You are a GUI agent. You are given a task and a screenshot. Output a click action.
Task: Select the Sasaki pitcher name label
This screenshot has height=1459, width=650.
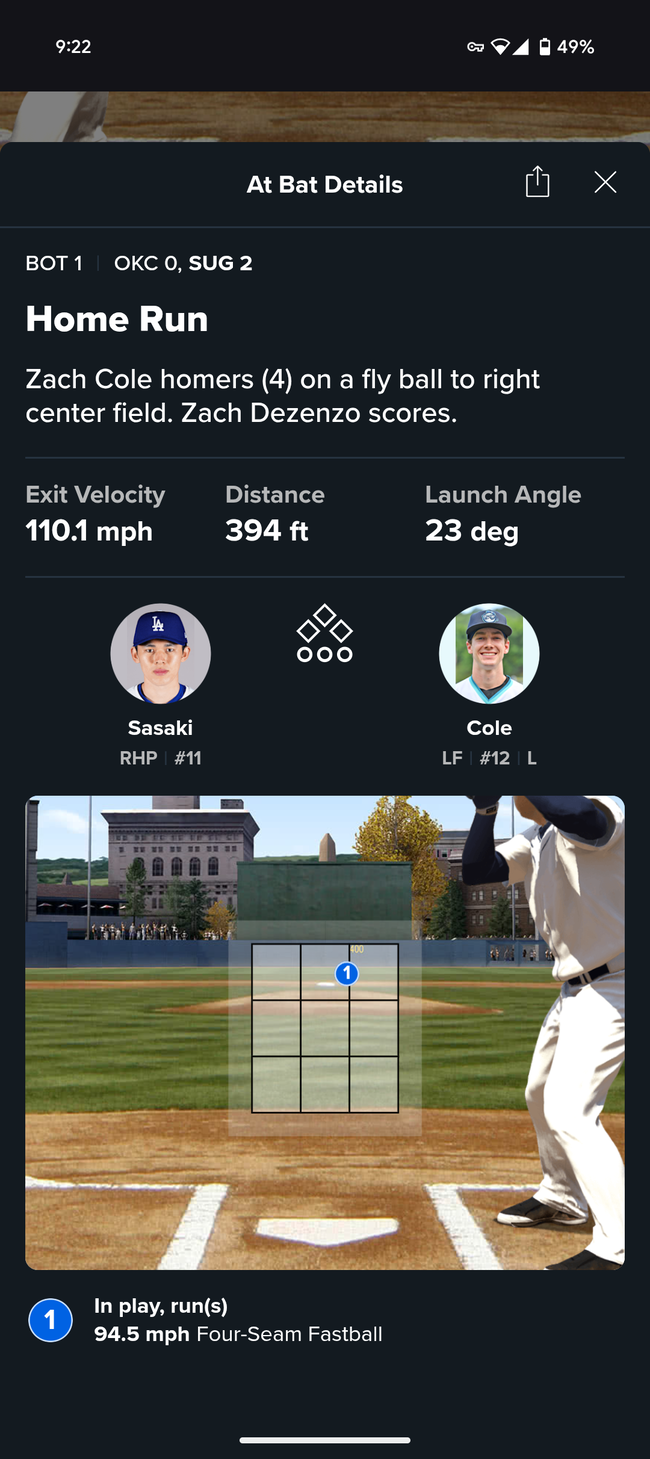click(x=160, y=728)
